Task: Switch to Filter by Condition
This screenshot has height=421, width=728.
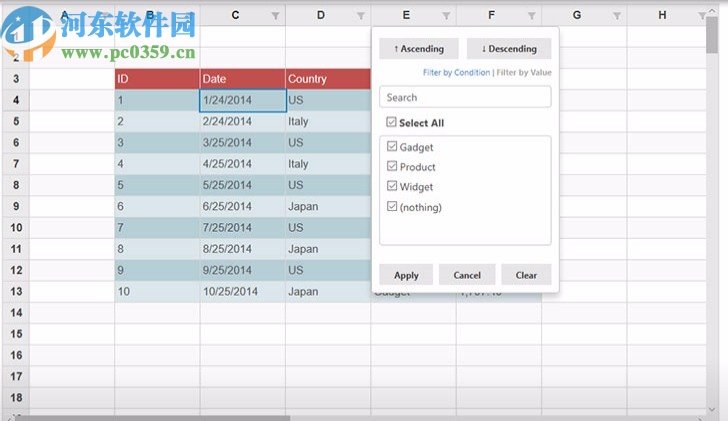Action: 456,73
